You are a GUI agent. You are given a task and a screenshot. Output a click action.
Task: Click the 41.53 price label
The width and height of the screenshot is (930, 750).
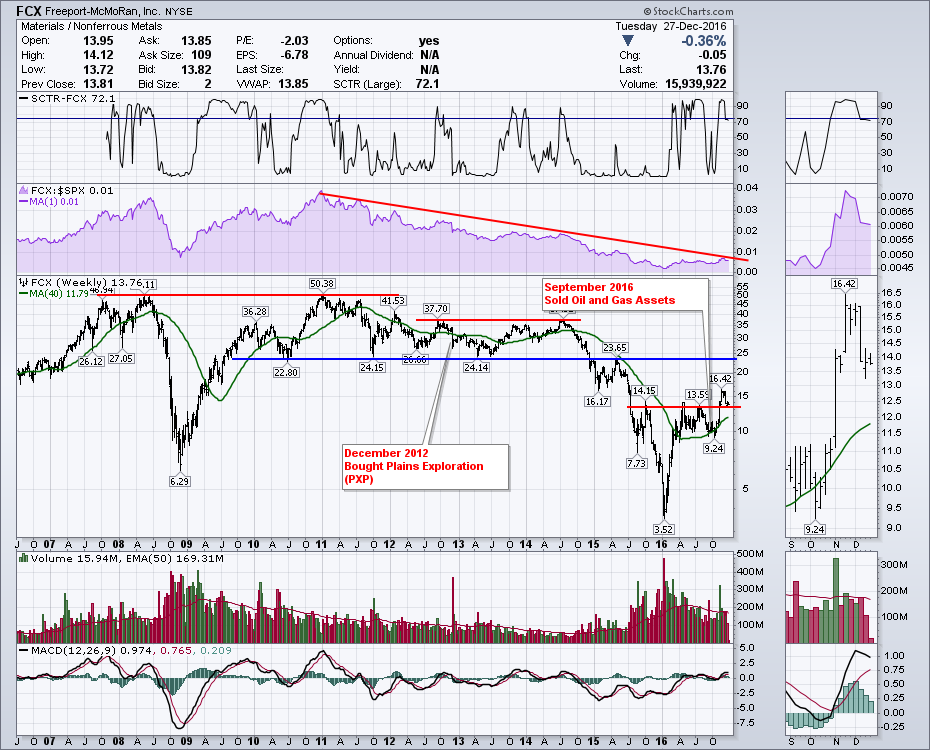coord(393,301)
